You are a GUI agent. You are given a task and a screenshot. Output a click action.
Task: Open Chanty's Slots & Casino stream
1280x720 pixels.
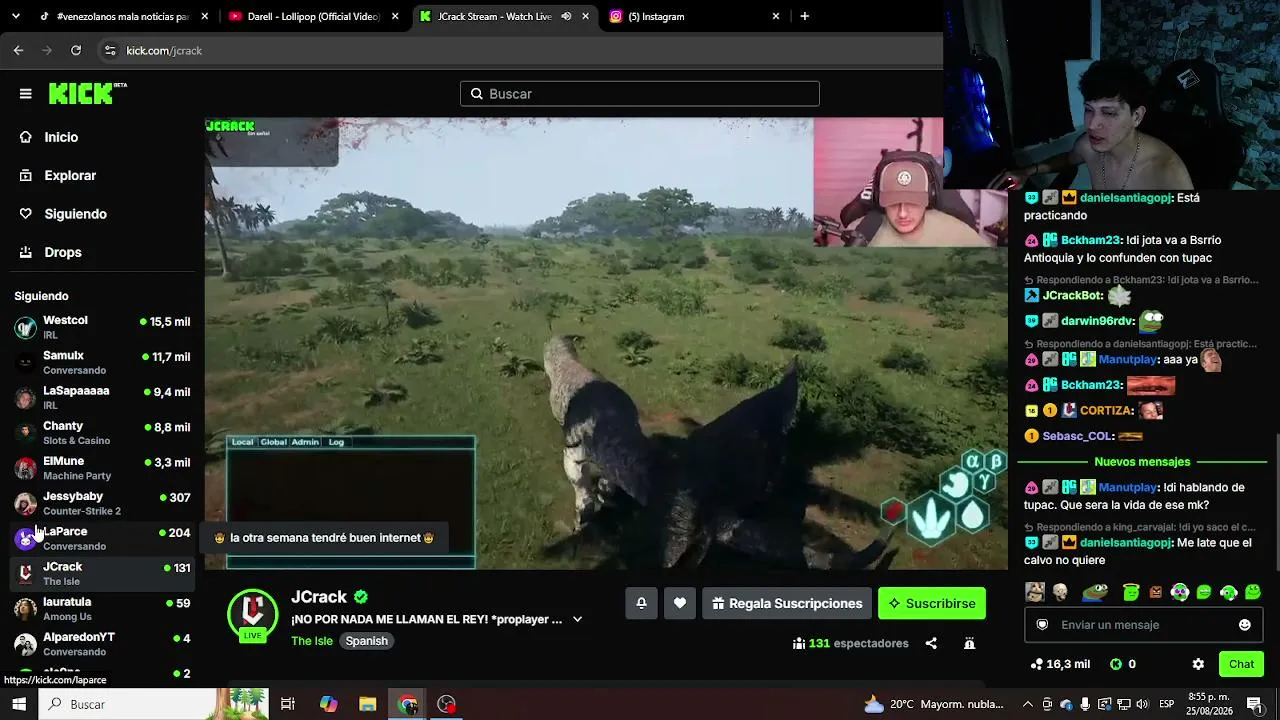pyautogui.click(x=102, y=432)
